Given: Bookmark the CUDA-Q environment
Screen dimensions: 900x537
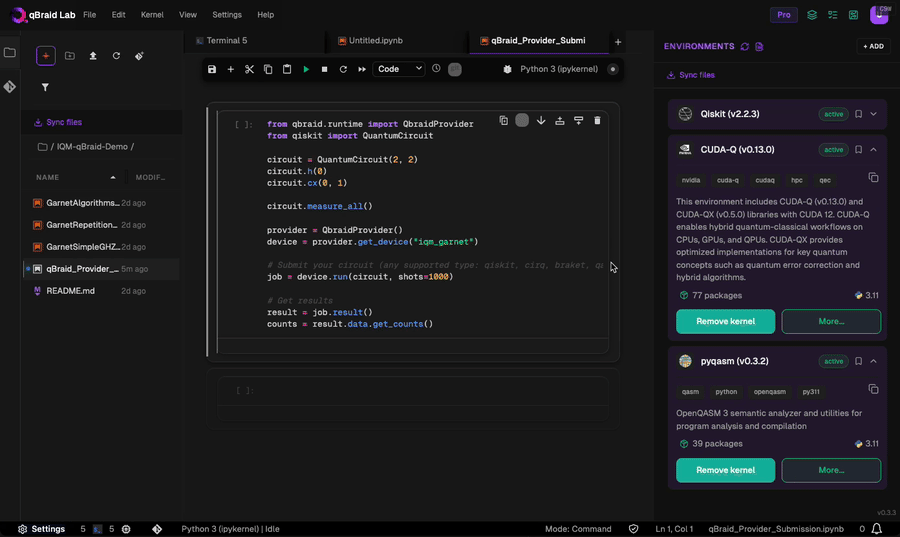Looking at the screenshot, I should [x=859, y=150].
